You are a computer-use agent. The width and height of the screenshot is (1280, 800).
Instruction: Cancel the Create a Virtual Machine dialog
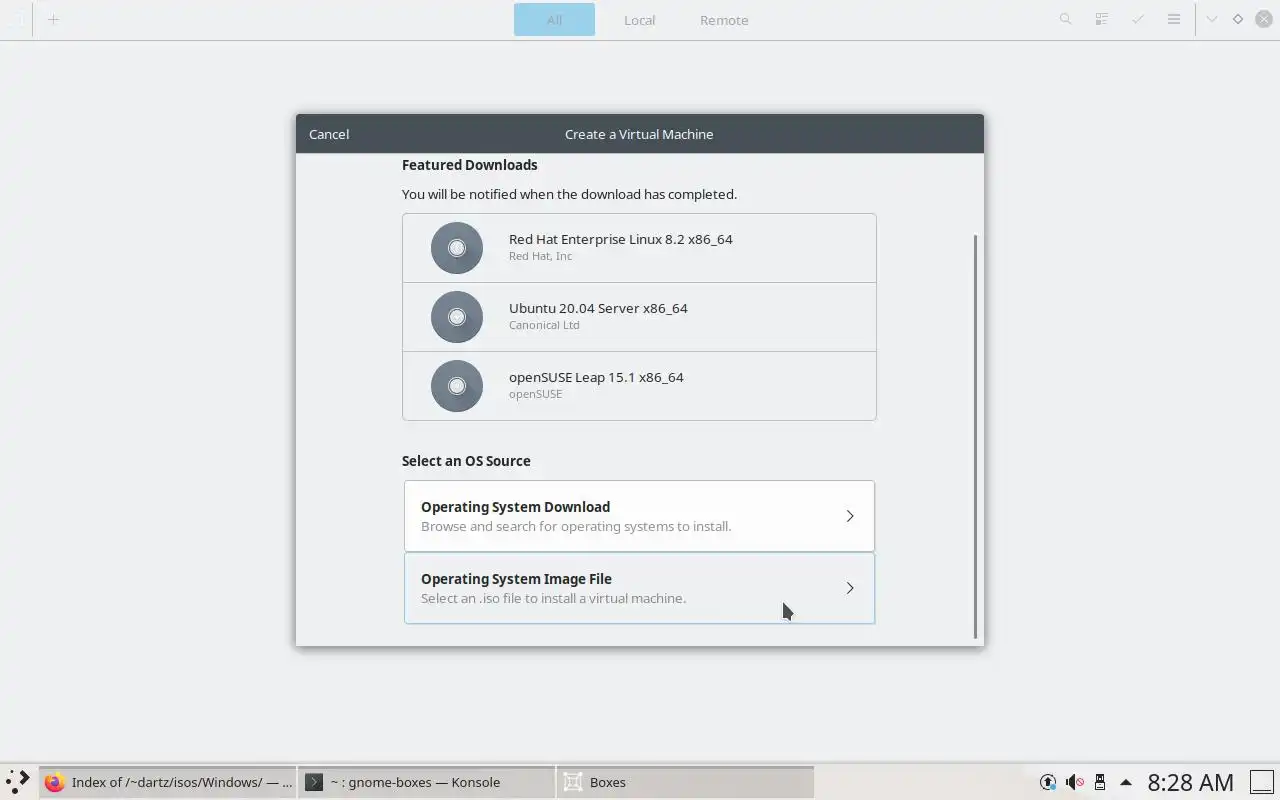[329, 134]
